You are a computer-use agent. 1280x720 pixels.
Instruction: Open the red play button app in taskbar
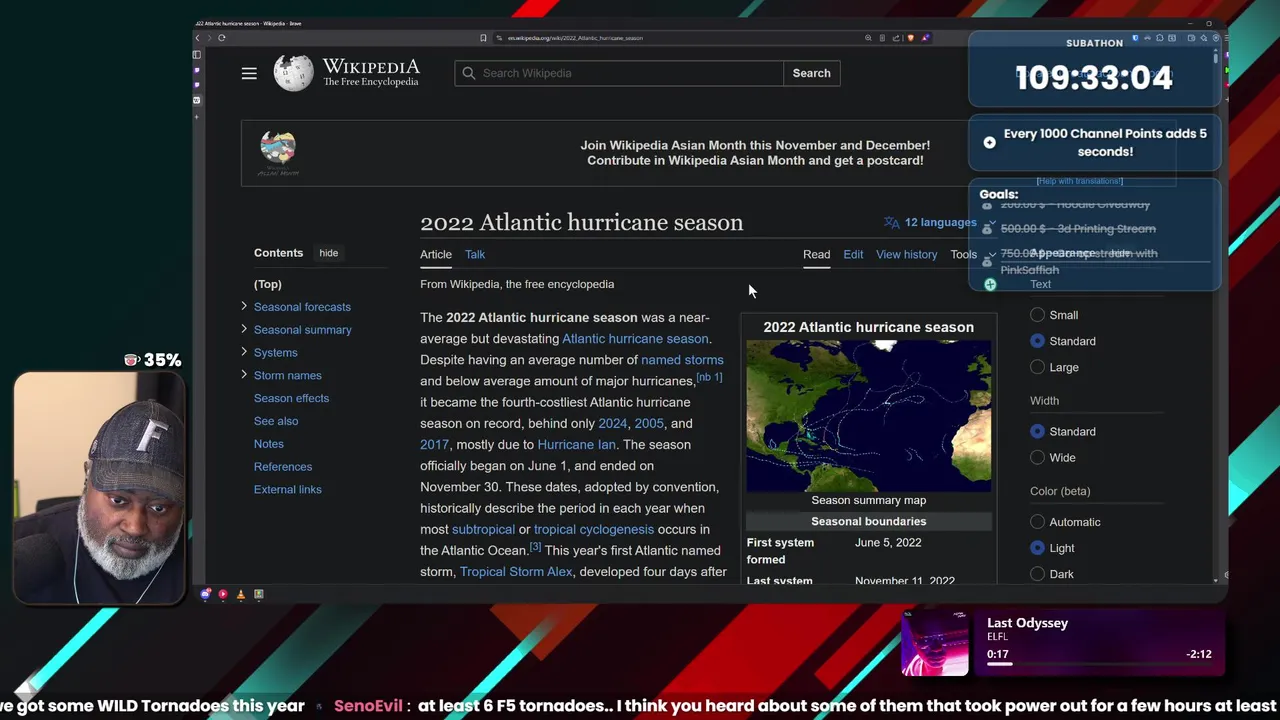pos(223,594)
